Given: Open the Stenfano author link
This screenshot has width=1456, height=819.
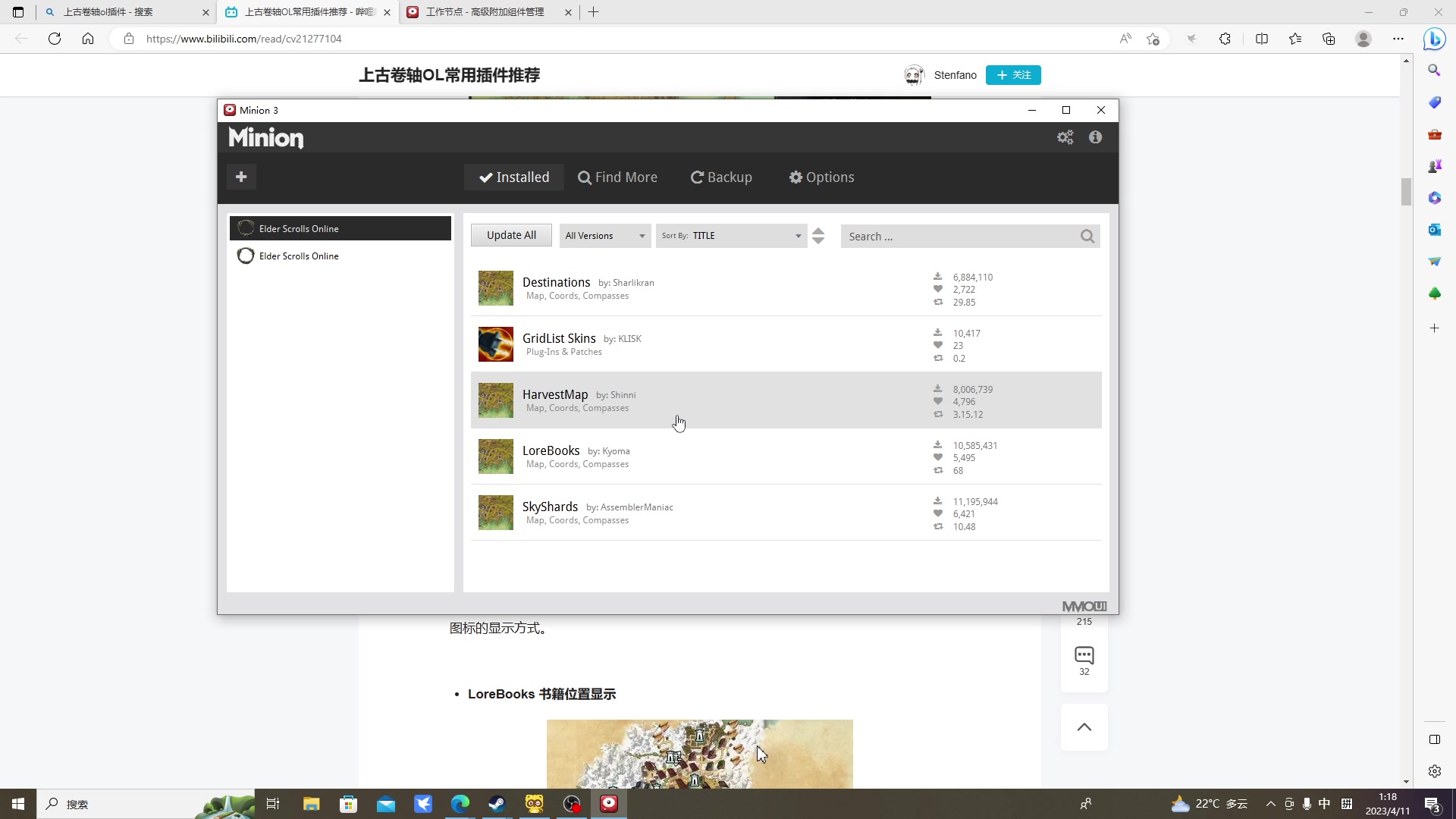Looking at the screenshot, I should (955, 75).
